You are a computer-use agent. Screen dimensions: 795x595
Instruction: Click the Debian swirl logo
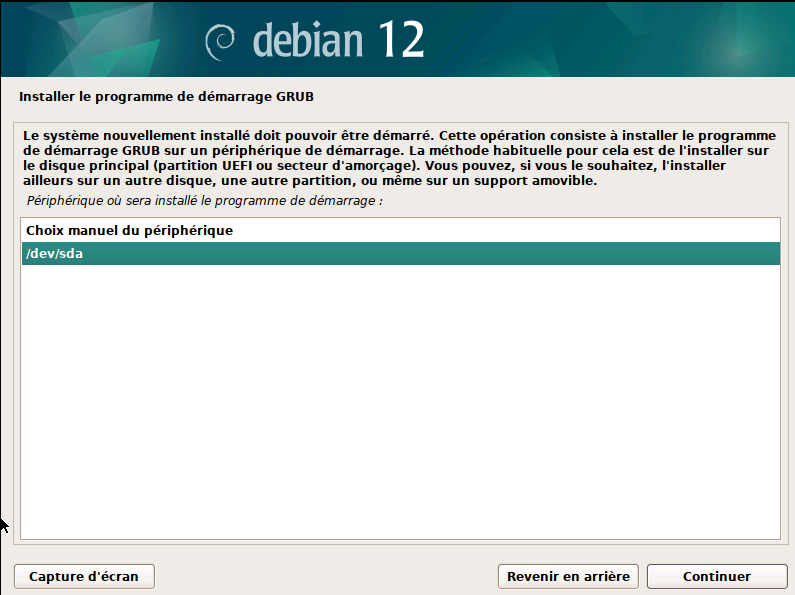[220, 42]
